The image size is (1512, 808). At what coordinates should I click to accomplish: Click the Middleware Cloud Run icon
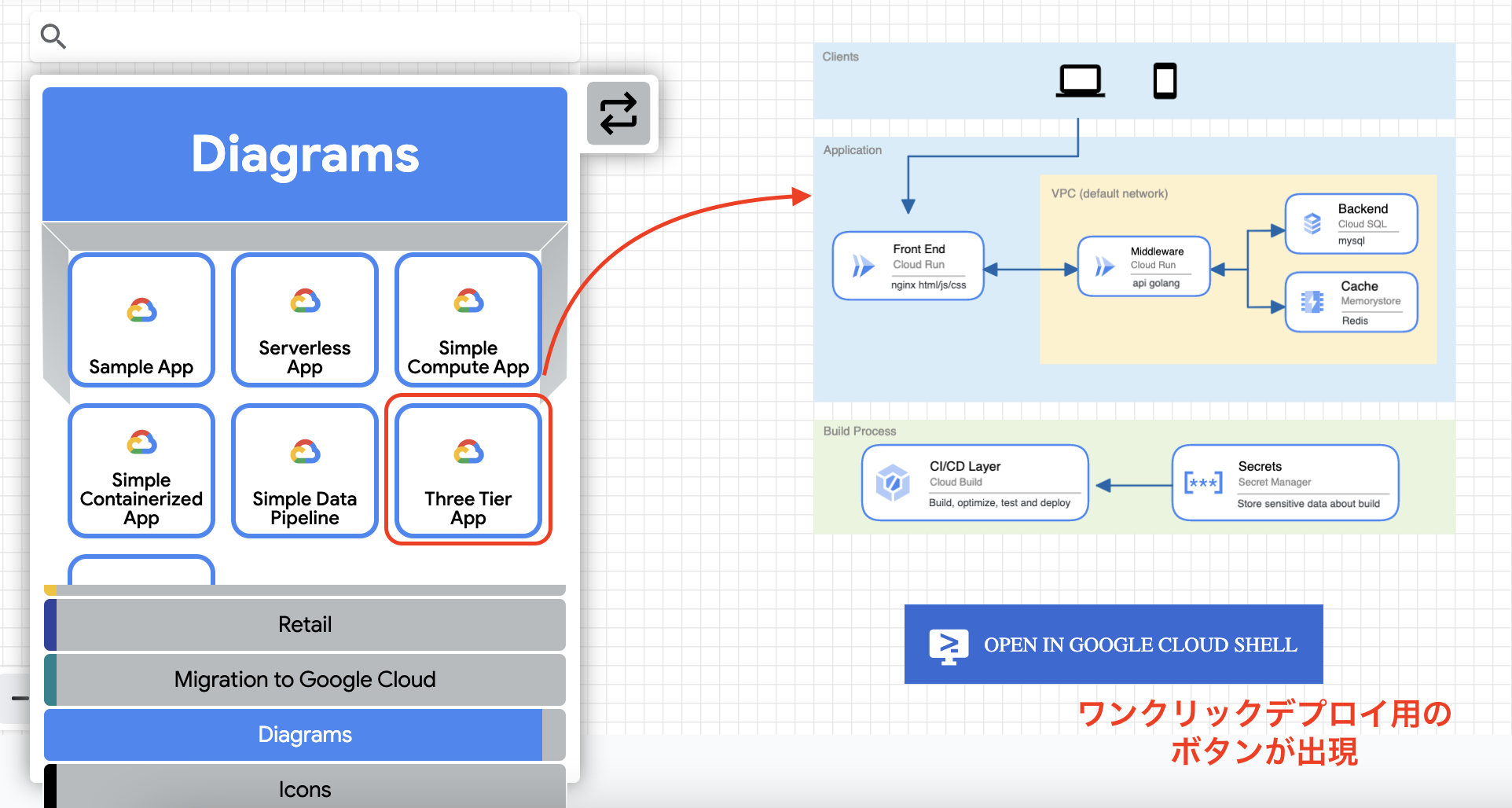click(1103, 266)
